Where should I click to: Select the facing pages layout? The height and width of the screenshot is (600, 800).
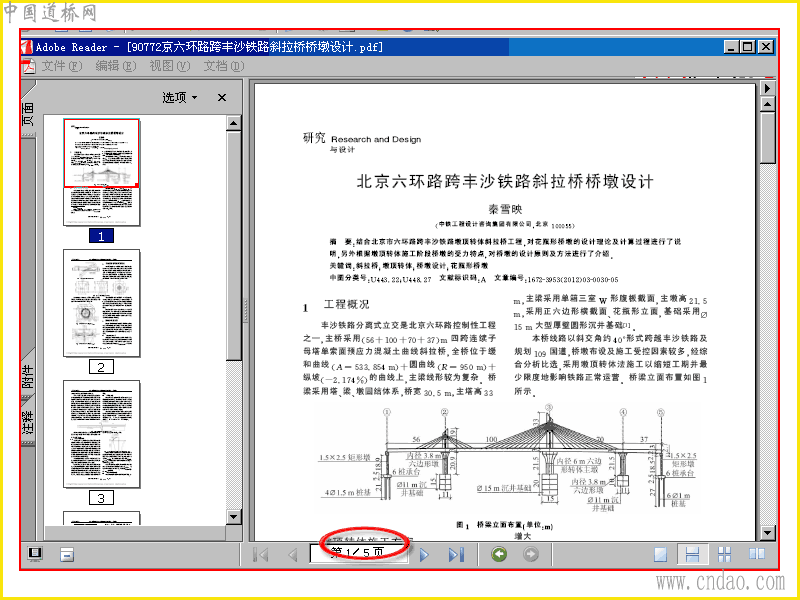[x=757, y=554]
